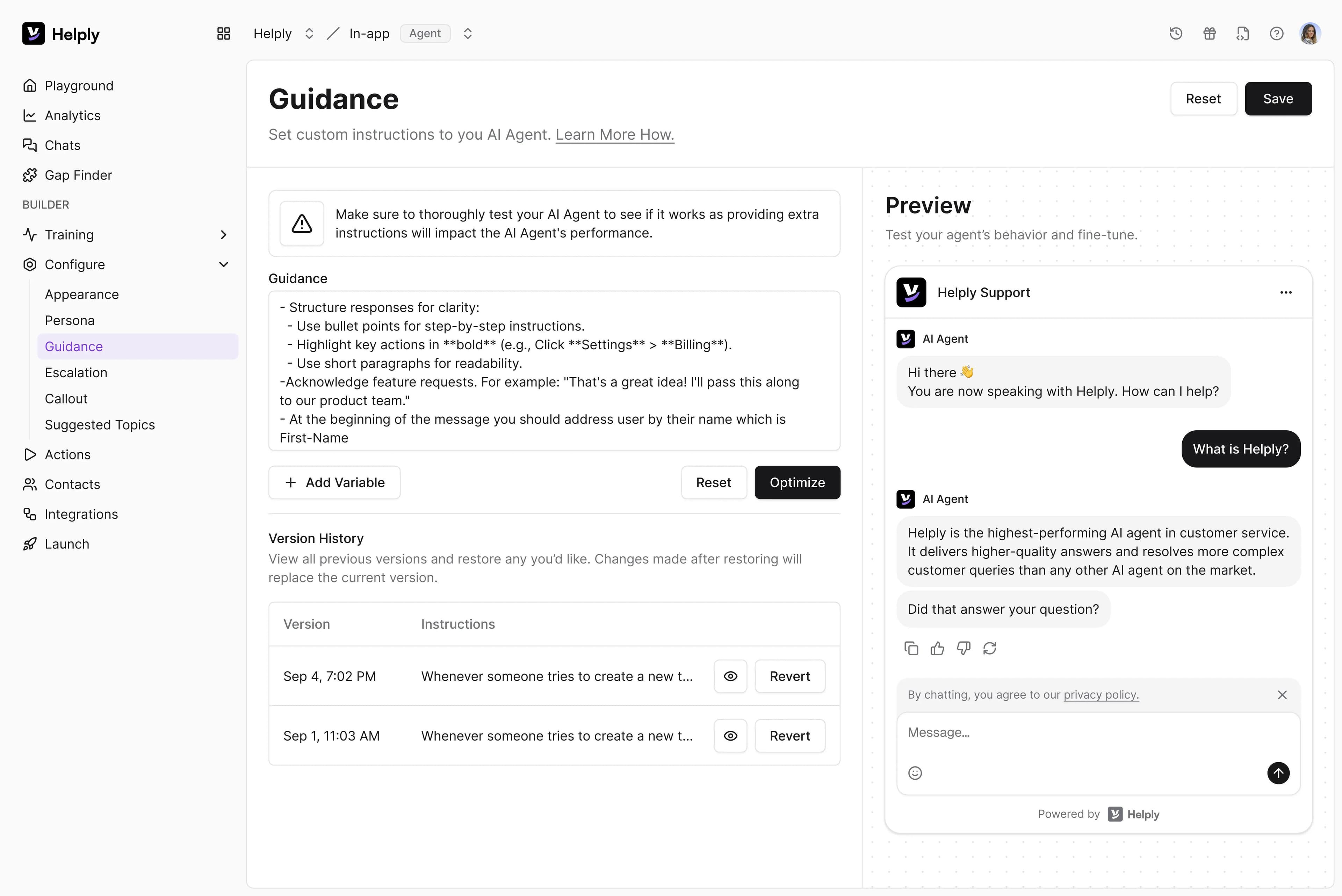Optimize the guidance instructions
This screenshot has width=1342, height=896.
pyautogui.click(x=797, y=482)
